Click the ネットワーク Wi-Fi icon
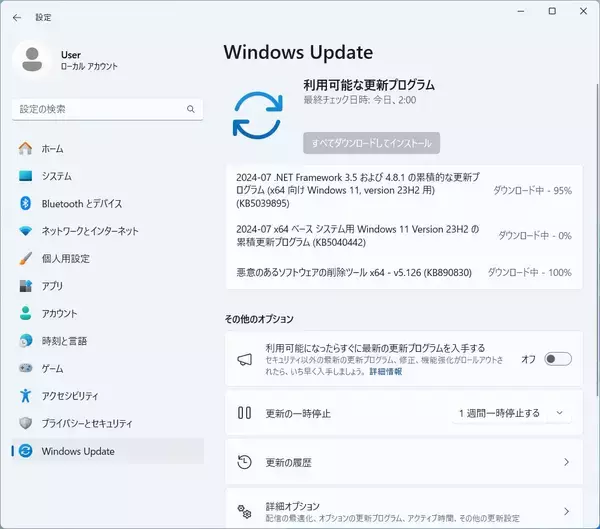600x529 pixels. coord(26,231)
